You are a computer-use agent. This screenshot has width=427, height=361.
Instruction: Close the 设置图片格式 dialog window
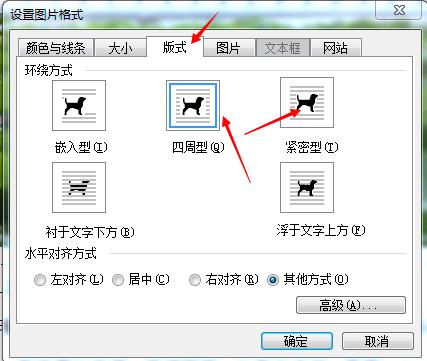click(399, 10)
